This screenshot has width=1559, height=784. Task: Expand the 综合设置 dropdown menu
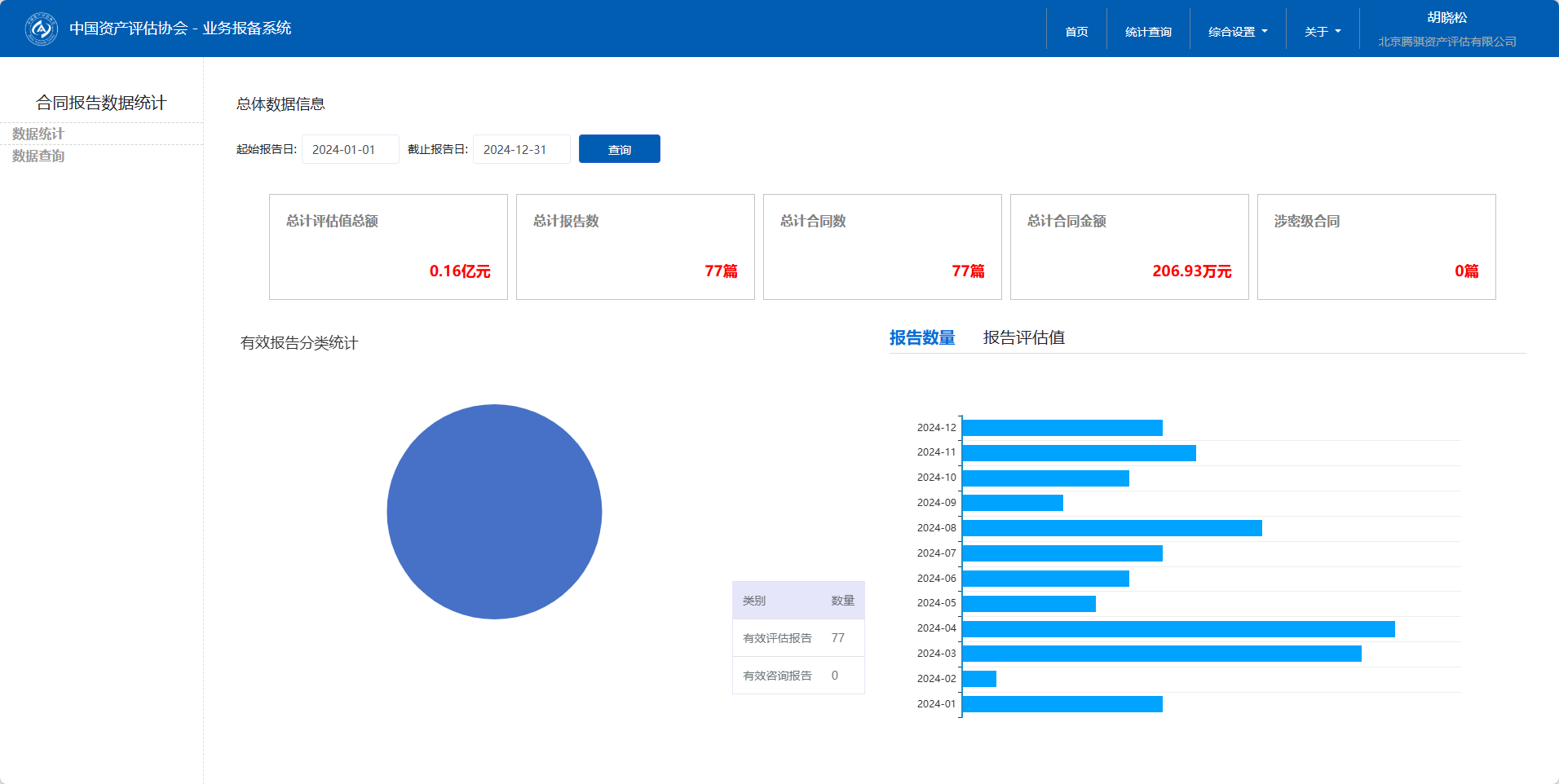1238,32
